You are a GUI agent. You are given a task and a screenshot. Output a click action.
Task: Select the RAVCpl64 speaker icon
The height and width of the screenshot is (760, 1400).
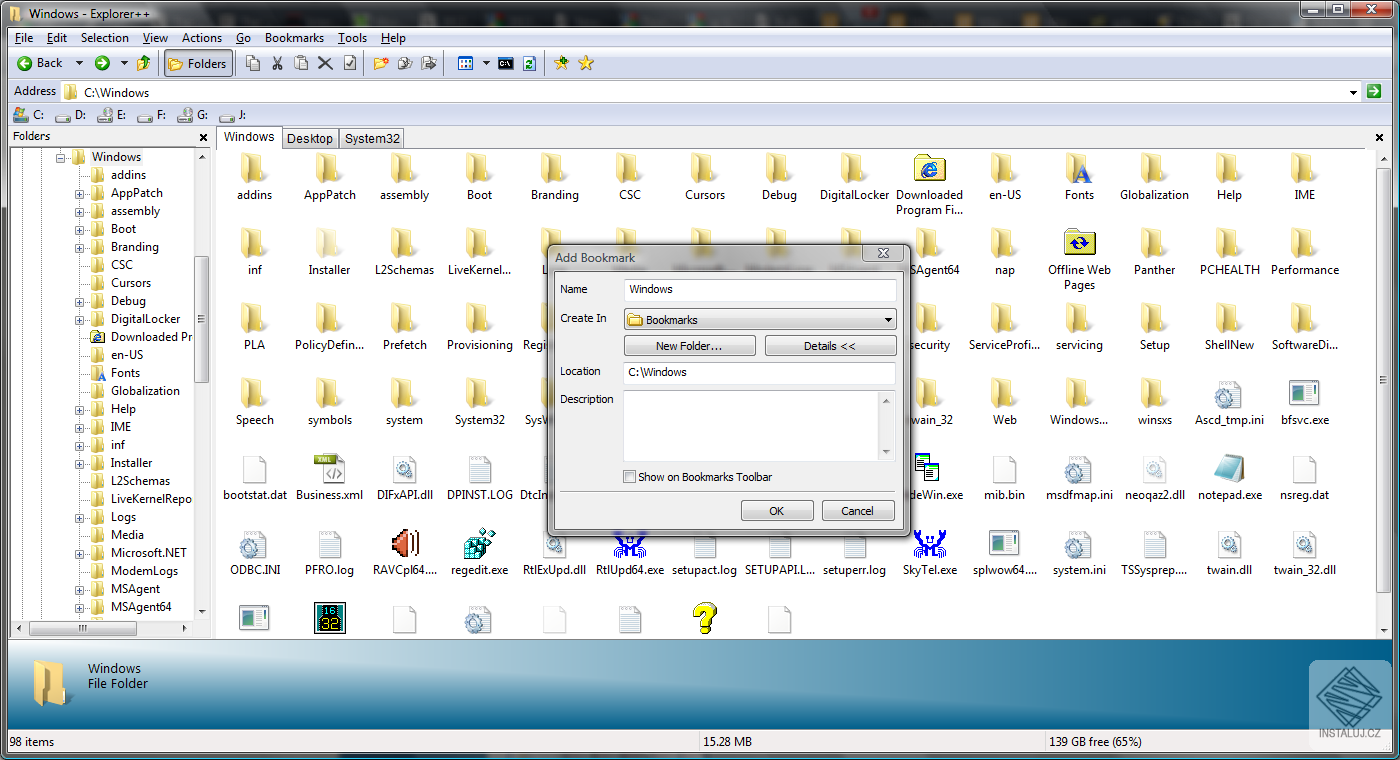pos(405,545)
